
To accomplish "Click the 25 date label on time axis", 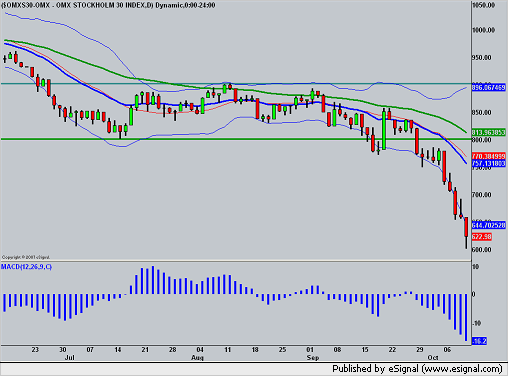I will [282, 350].
